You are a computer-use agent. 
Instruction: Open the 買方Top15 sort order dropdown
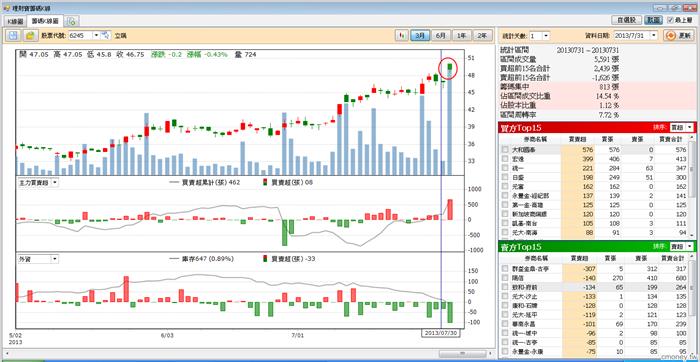click(x=690, y=127)
